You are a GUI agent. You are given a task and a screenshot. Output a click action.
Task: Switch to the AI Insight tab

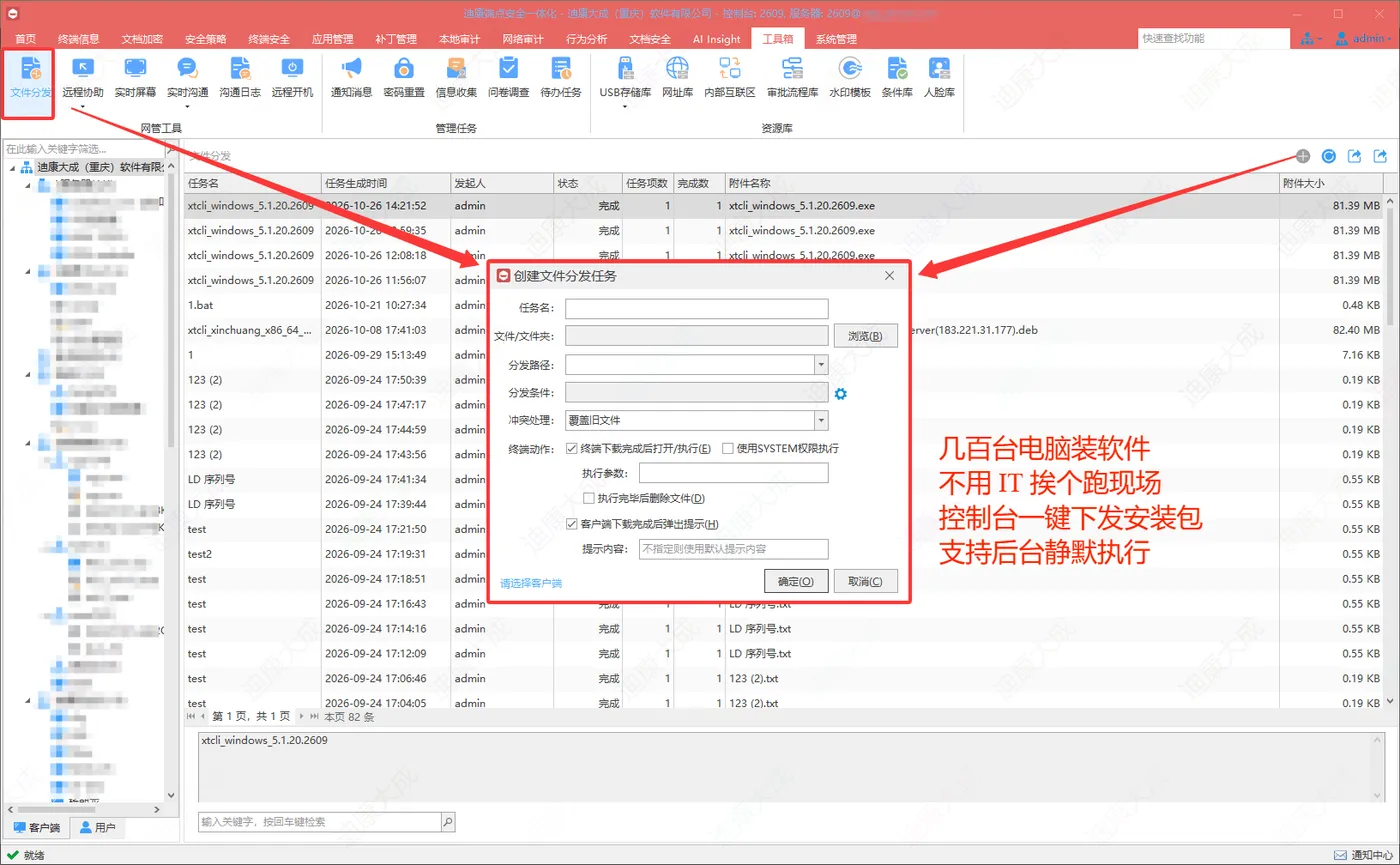(x=717, y=39)
